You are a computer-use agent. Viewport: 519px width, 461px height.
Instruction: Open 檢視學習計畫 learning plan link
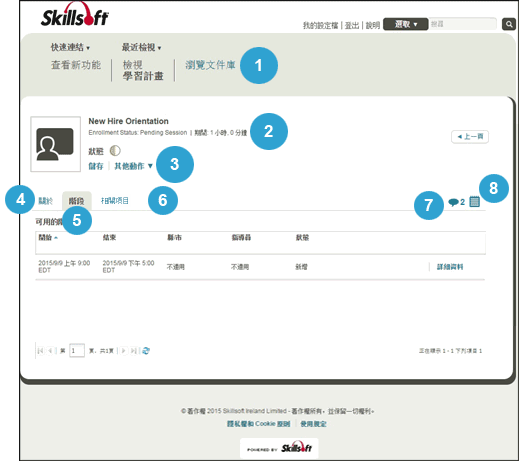143,70
